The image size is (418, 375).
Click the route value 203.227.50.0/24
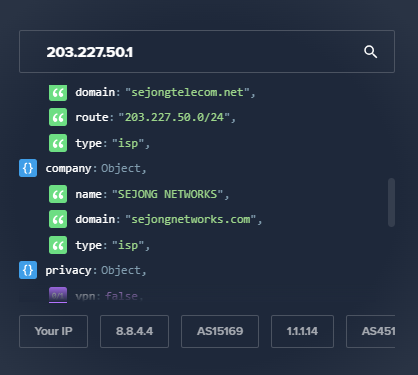click(x=174, y=117)
